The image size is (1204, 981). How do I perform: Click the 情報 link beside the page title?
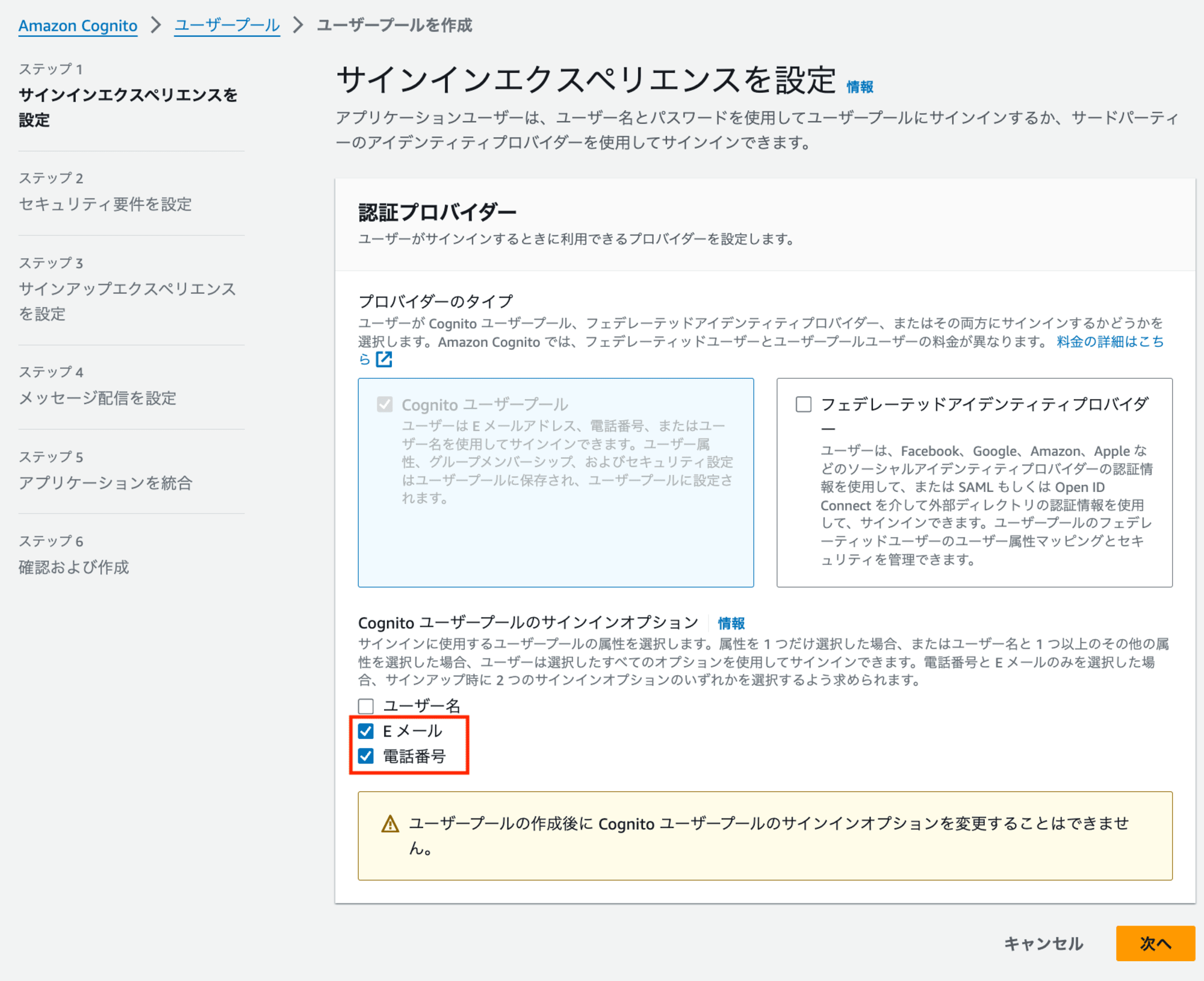[x=860, y=87]
